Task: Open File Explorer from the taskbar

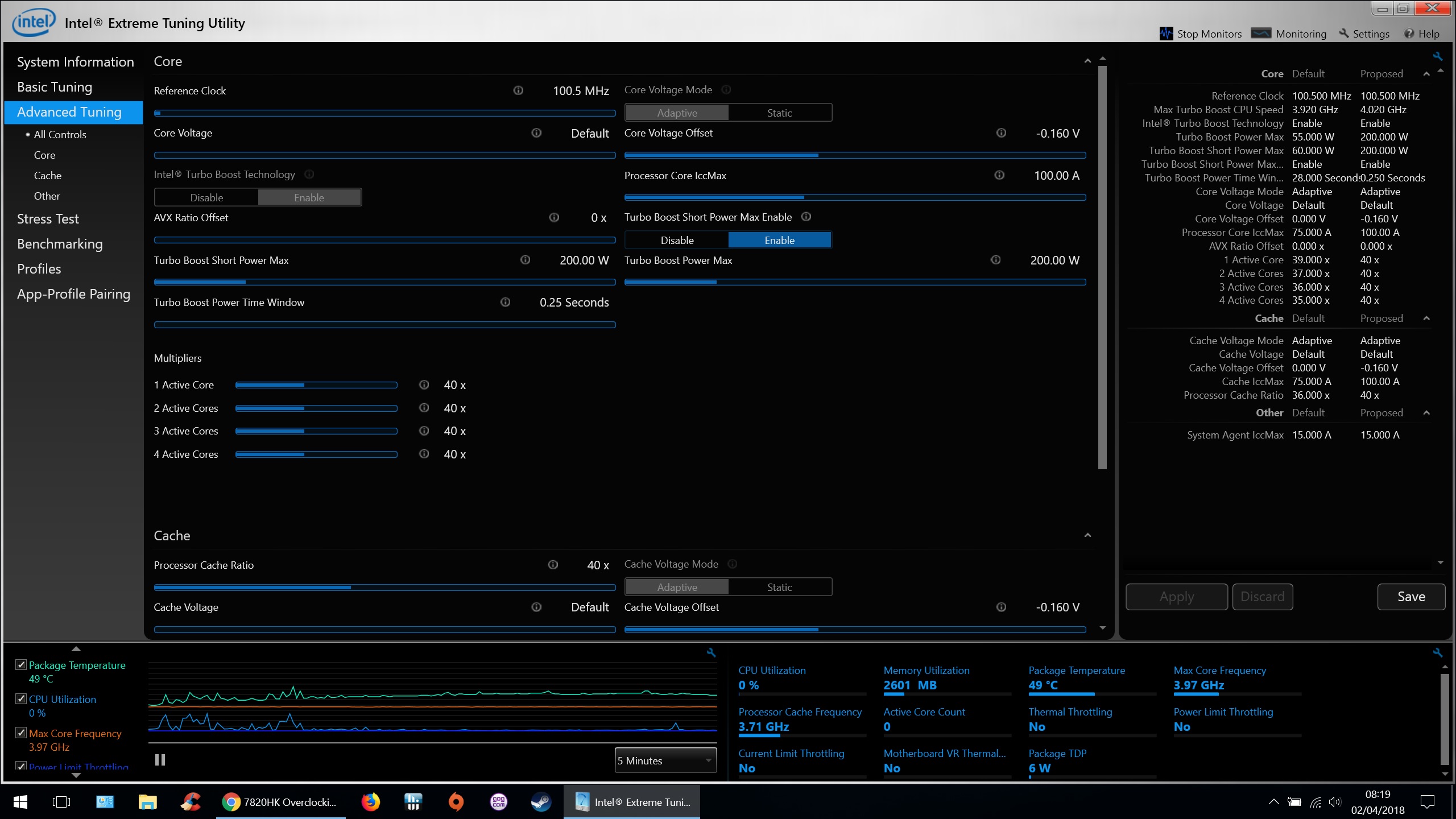Action: pos(147,802)
